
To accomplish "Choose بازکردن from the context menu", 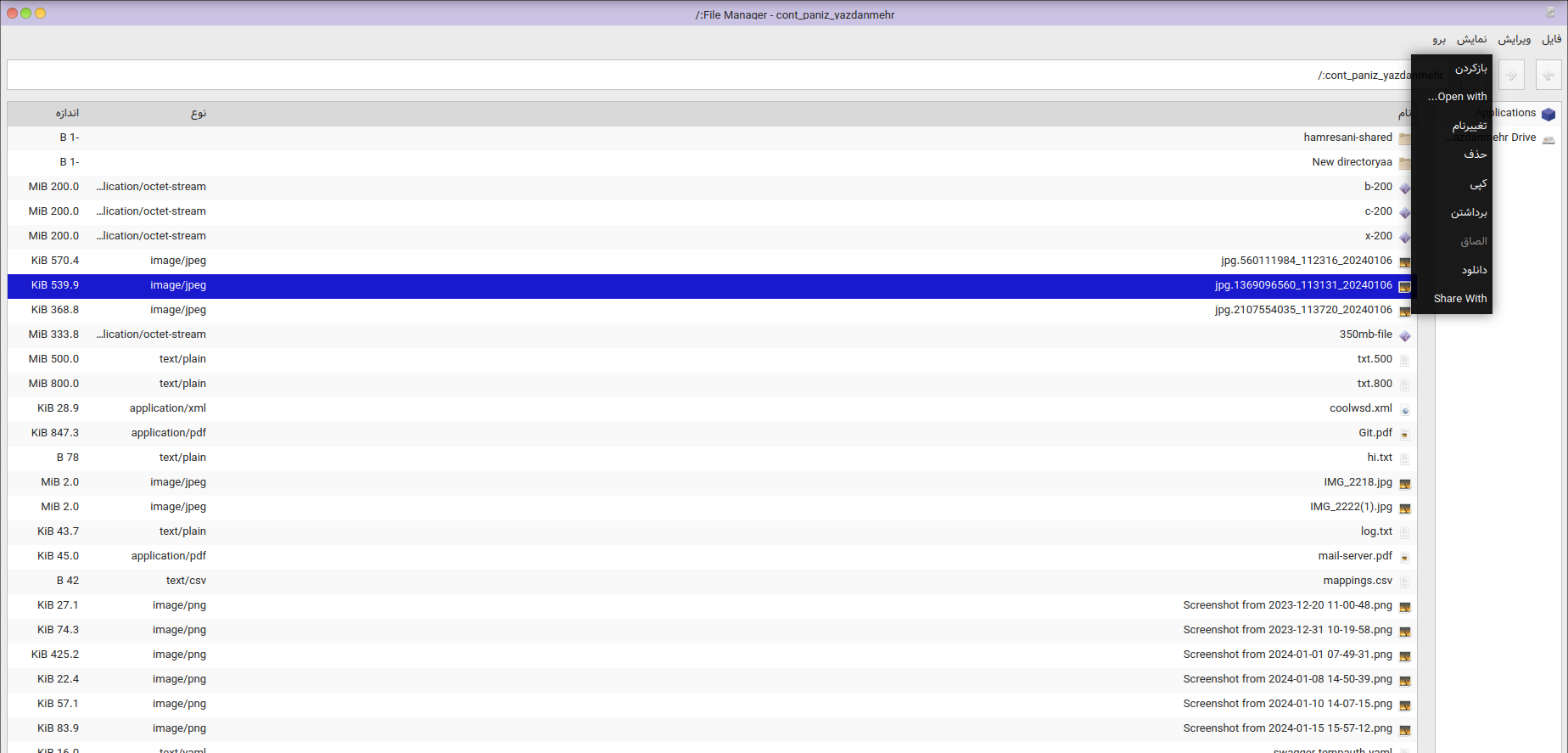I will pos(1452,68).
